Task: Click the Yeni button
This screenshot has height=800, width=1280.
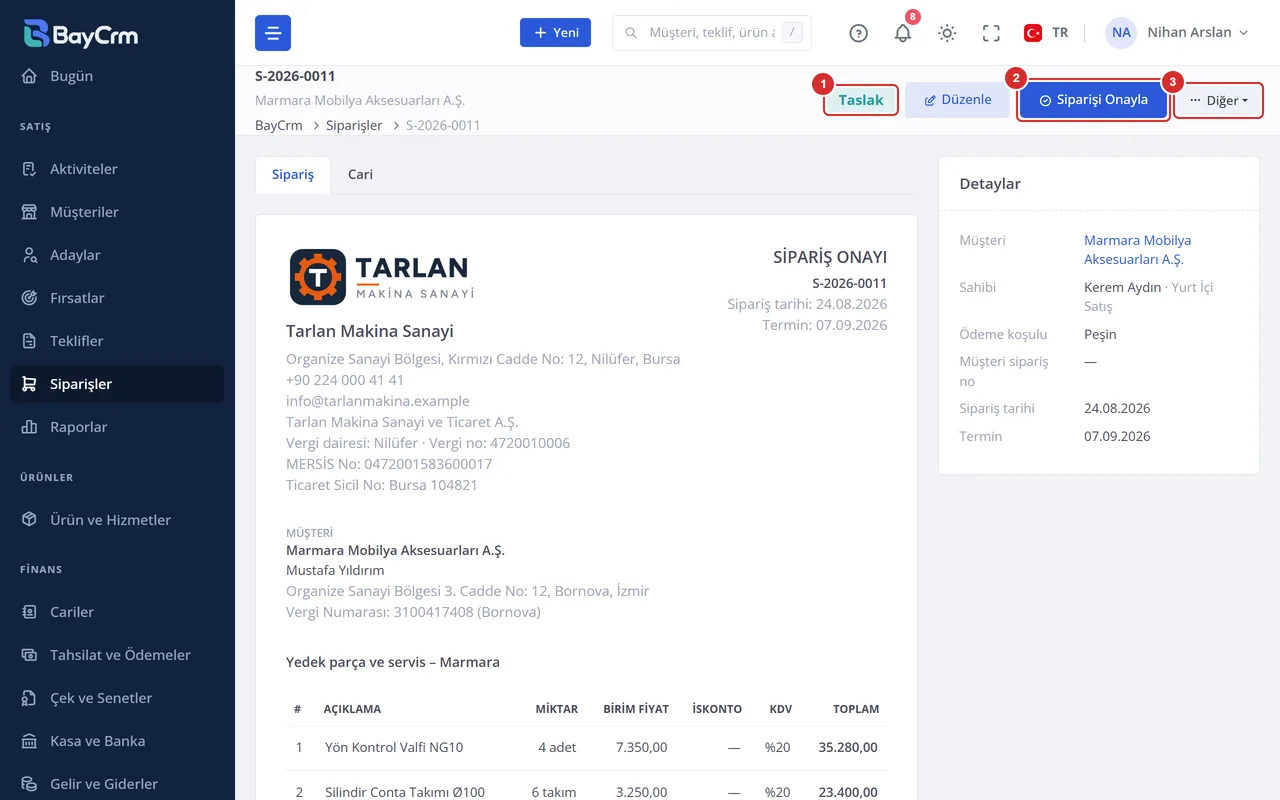Action: point(555,33)
